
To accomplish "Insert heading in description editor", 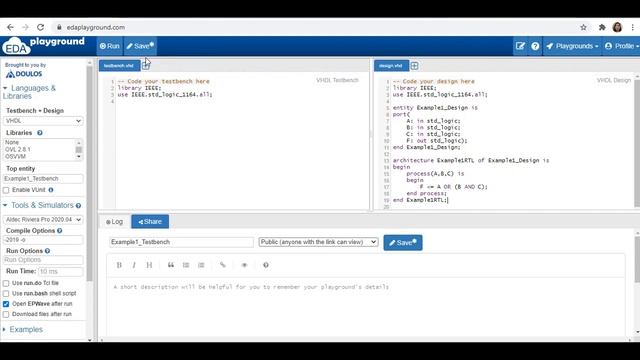I will (149, 265).
